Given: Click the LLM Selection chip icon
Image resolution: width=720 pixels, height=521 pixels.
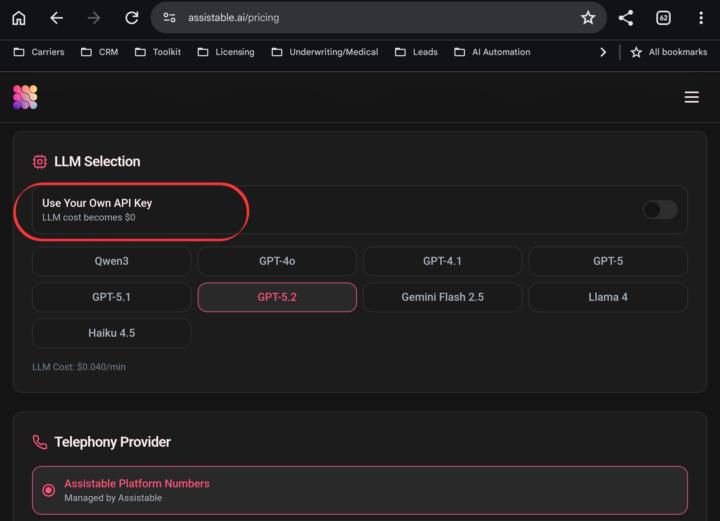Looking at the screenshot, I should pos(40,162).
